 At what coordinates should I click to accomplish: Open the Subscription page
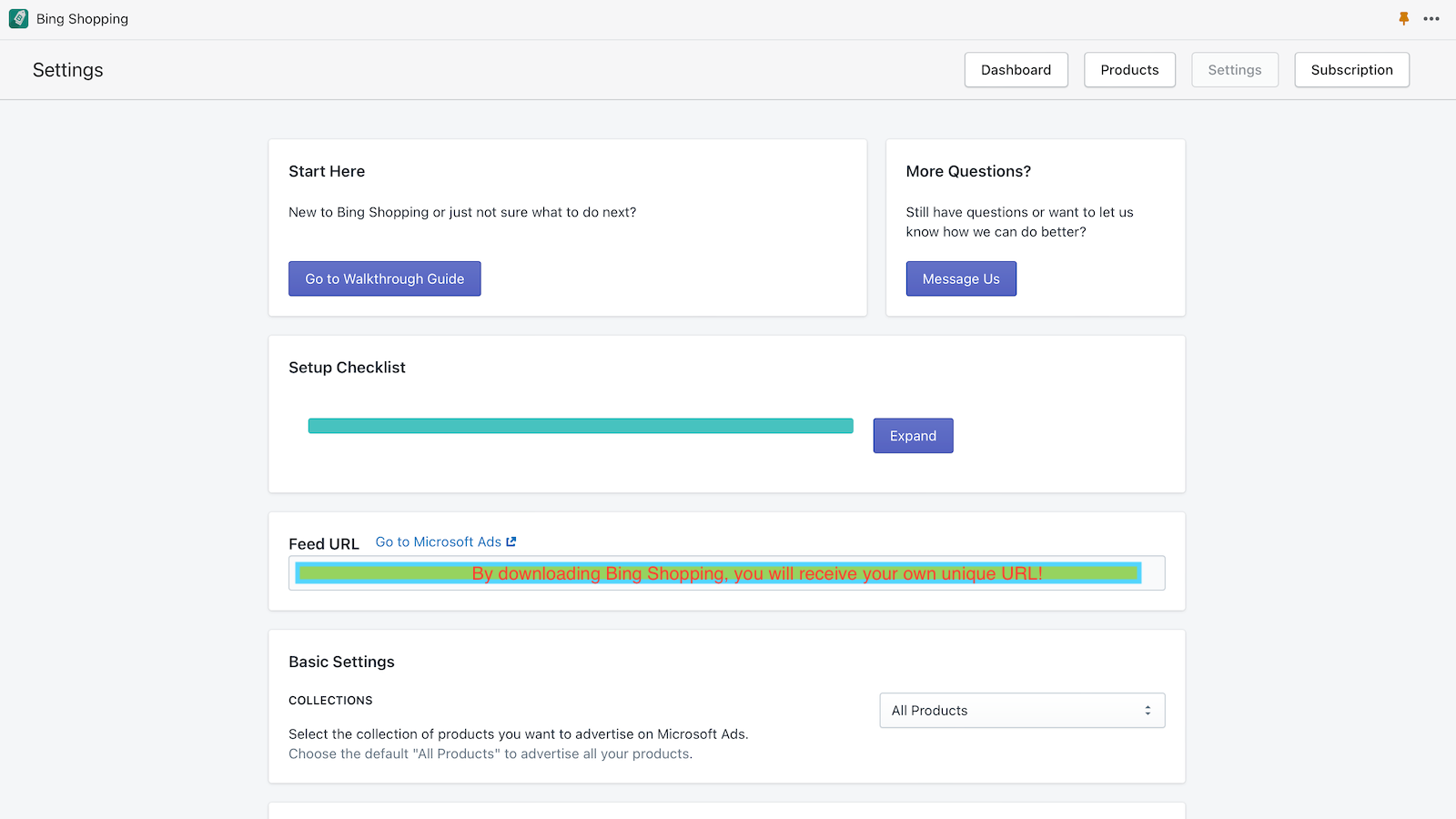pos(1351,69)
